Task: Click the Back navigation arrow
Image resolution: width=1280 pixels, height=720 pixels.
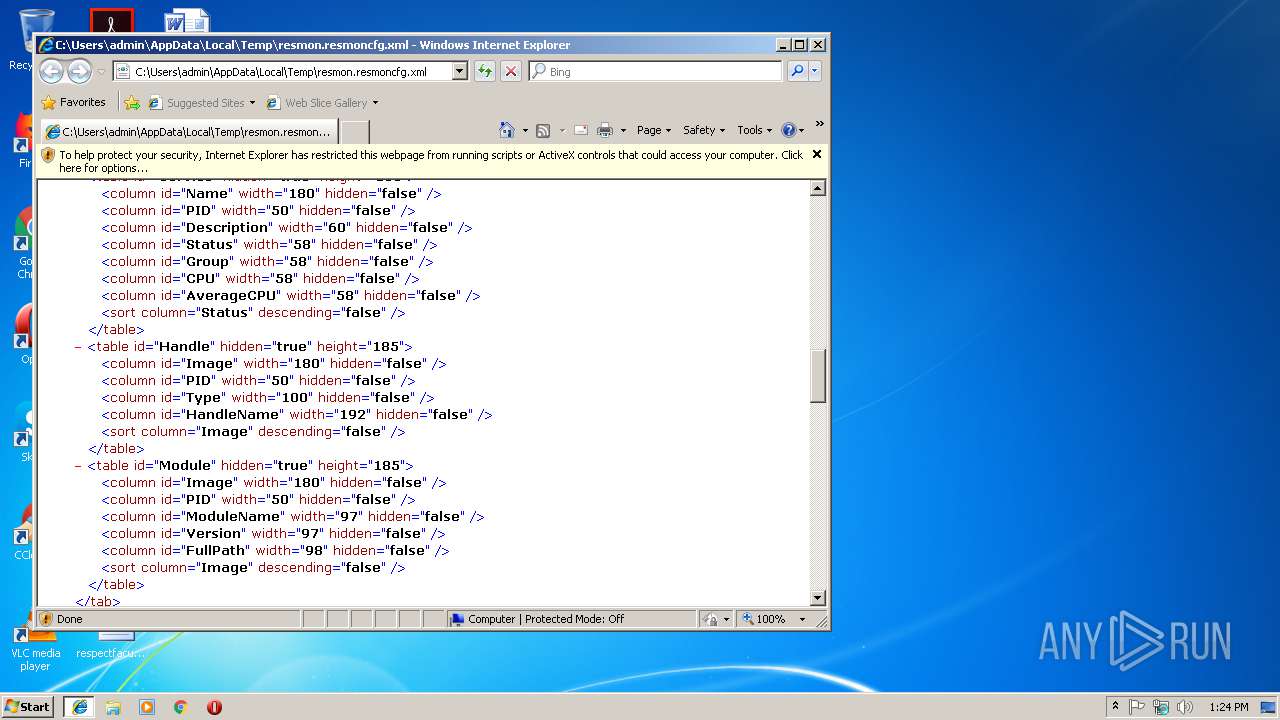Action: tap(51, 71)
